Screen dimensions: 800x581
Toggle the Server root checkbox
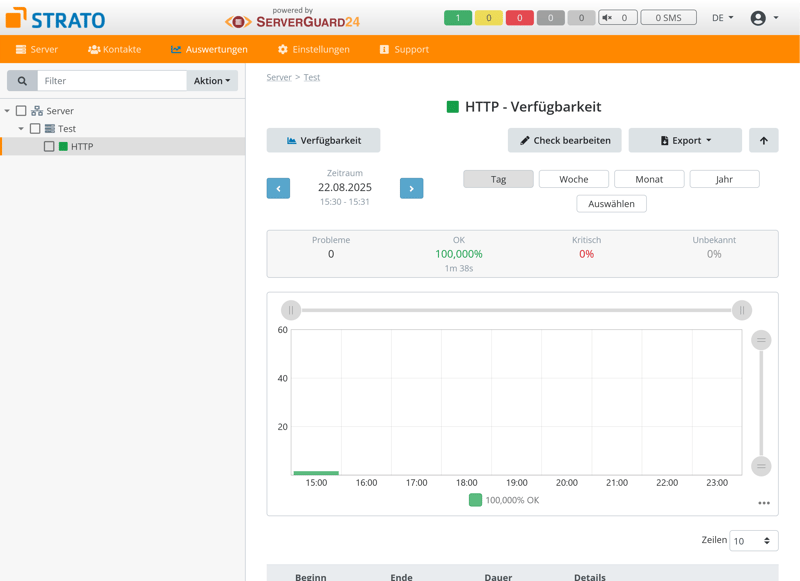tap(21, 111)
